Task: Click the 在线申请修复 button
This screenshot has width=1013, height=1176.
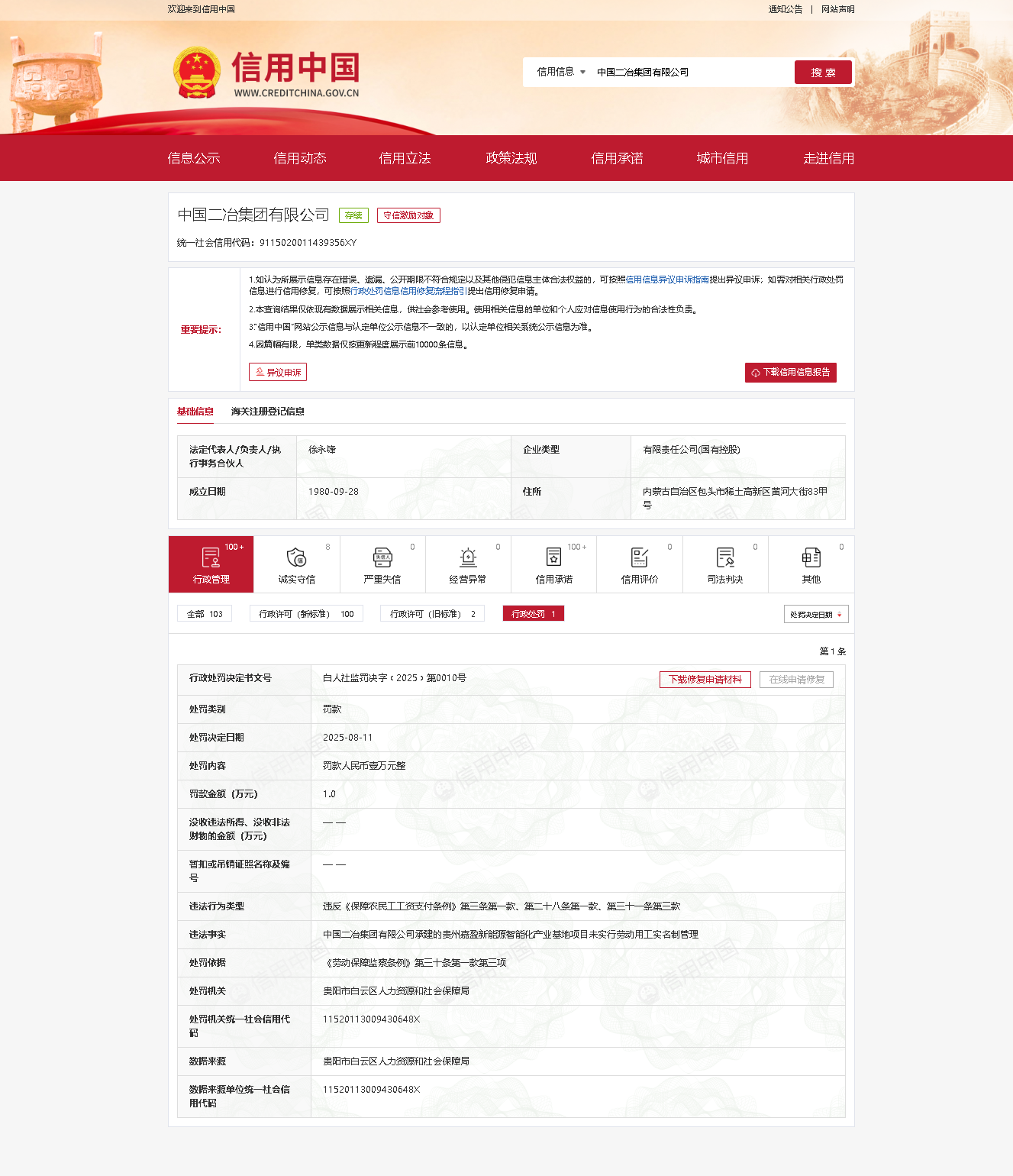Action: point(796,680)
